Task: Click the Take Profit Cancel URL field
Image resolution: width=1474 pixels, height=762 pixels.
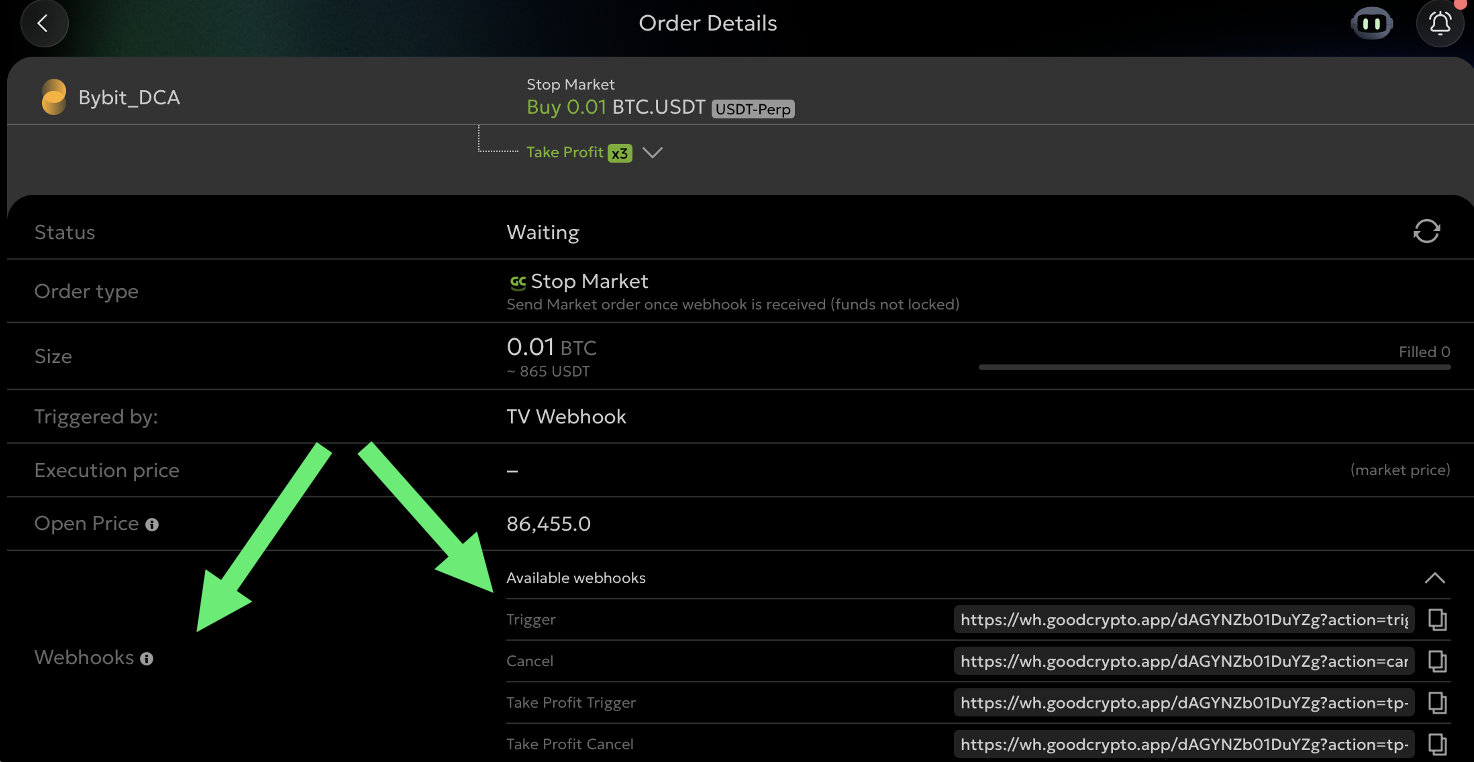Action: (1184, 744)
